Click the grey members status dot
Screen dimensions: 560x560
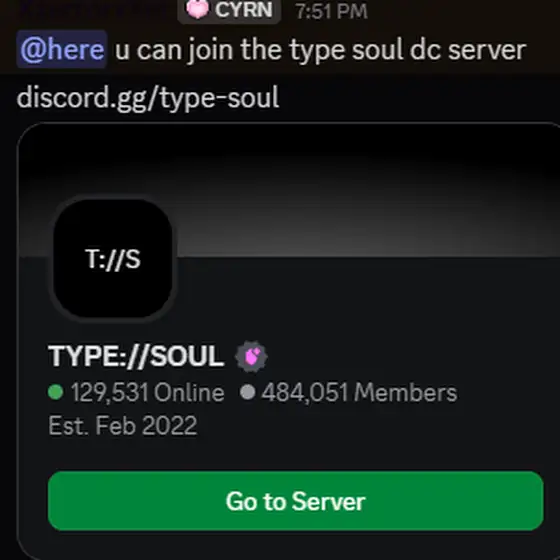click(248, 392)
